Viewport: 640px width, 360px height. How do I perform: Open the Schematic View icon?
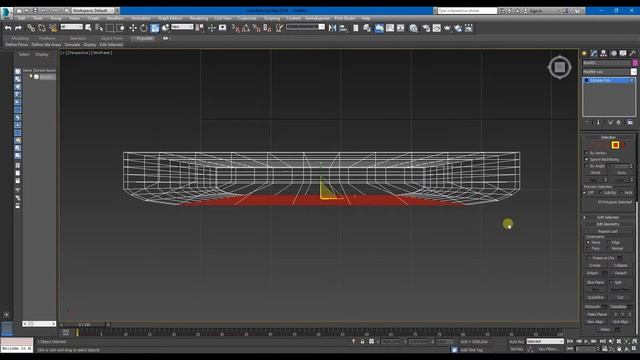point(400,28)
